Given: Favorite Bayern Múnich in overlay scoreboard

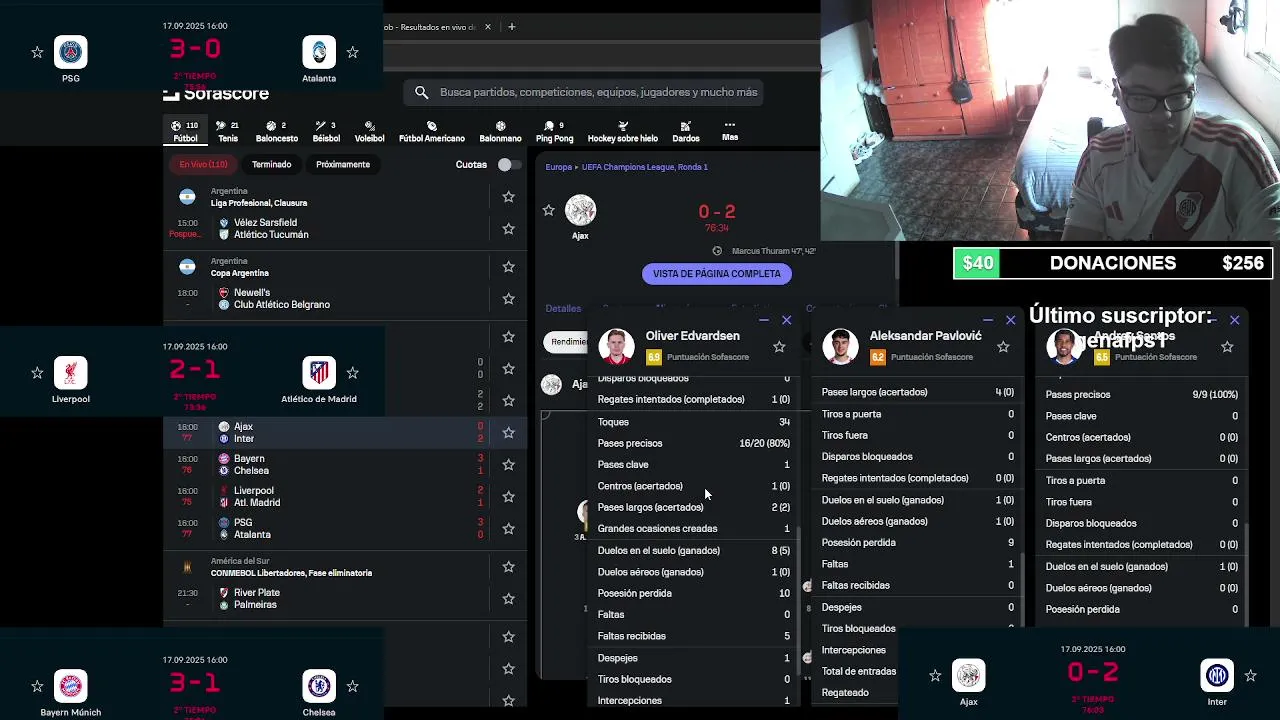Looking at the screenshot, I should point(37,686).
